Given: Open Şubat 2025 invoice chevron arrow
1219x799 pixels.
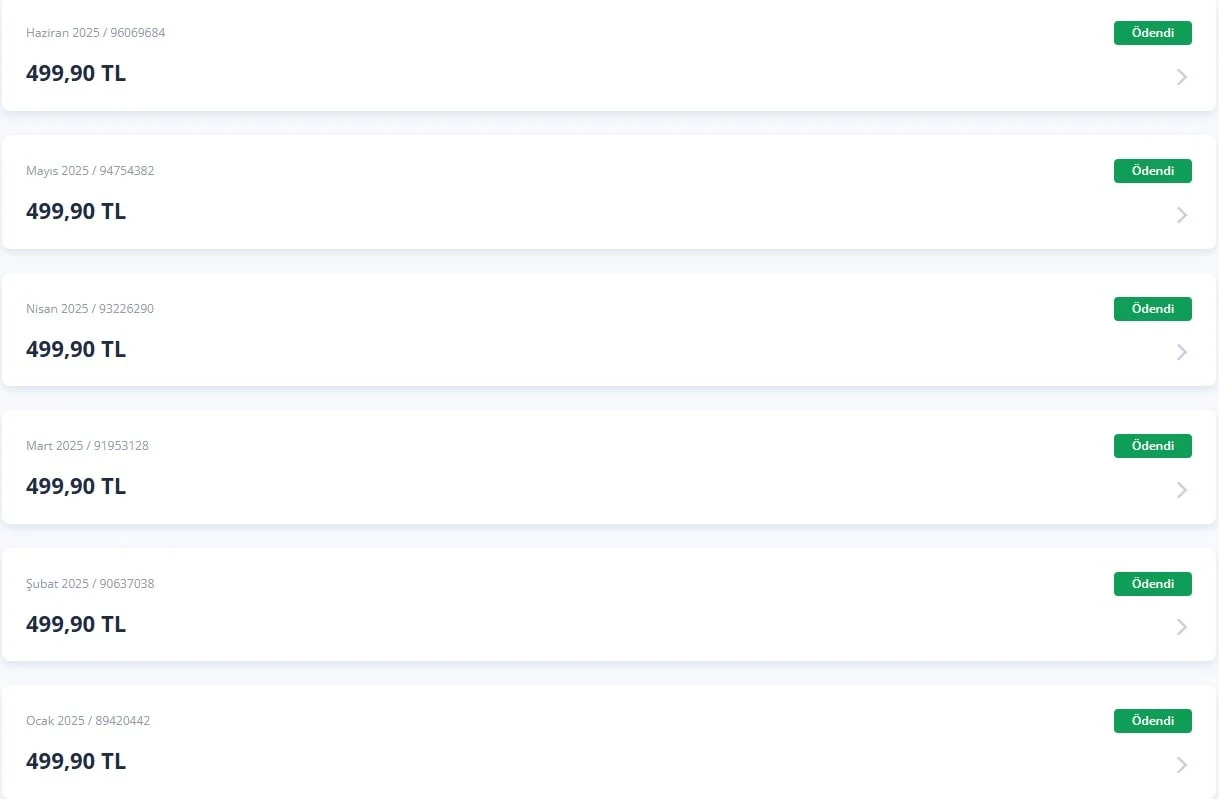Looking at the screenshot, I should [x=1182, y=627].
